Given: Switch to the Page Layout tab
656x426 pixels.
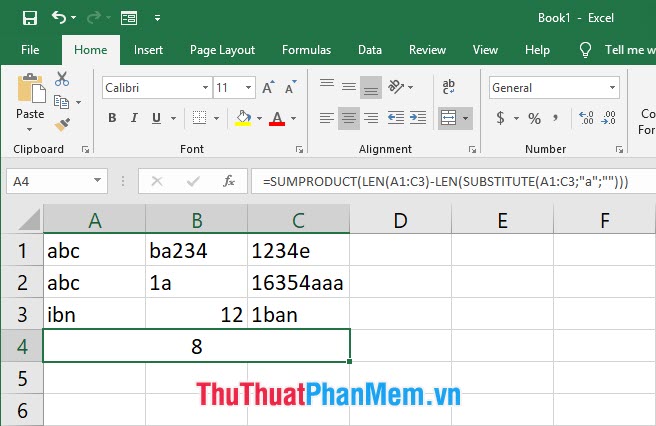Looking at the screenshot, I should [x=222, y=50].
